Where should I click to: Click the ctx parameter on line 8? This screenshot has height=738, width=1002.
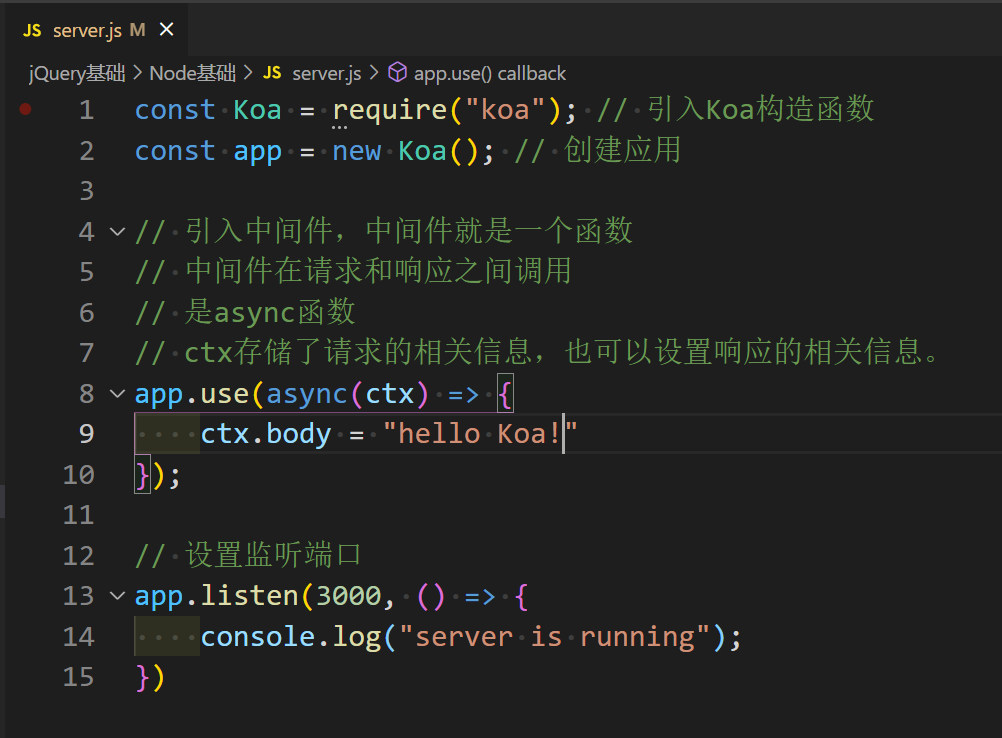click(389, 394)
